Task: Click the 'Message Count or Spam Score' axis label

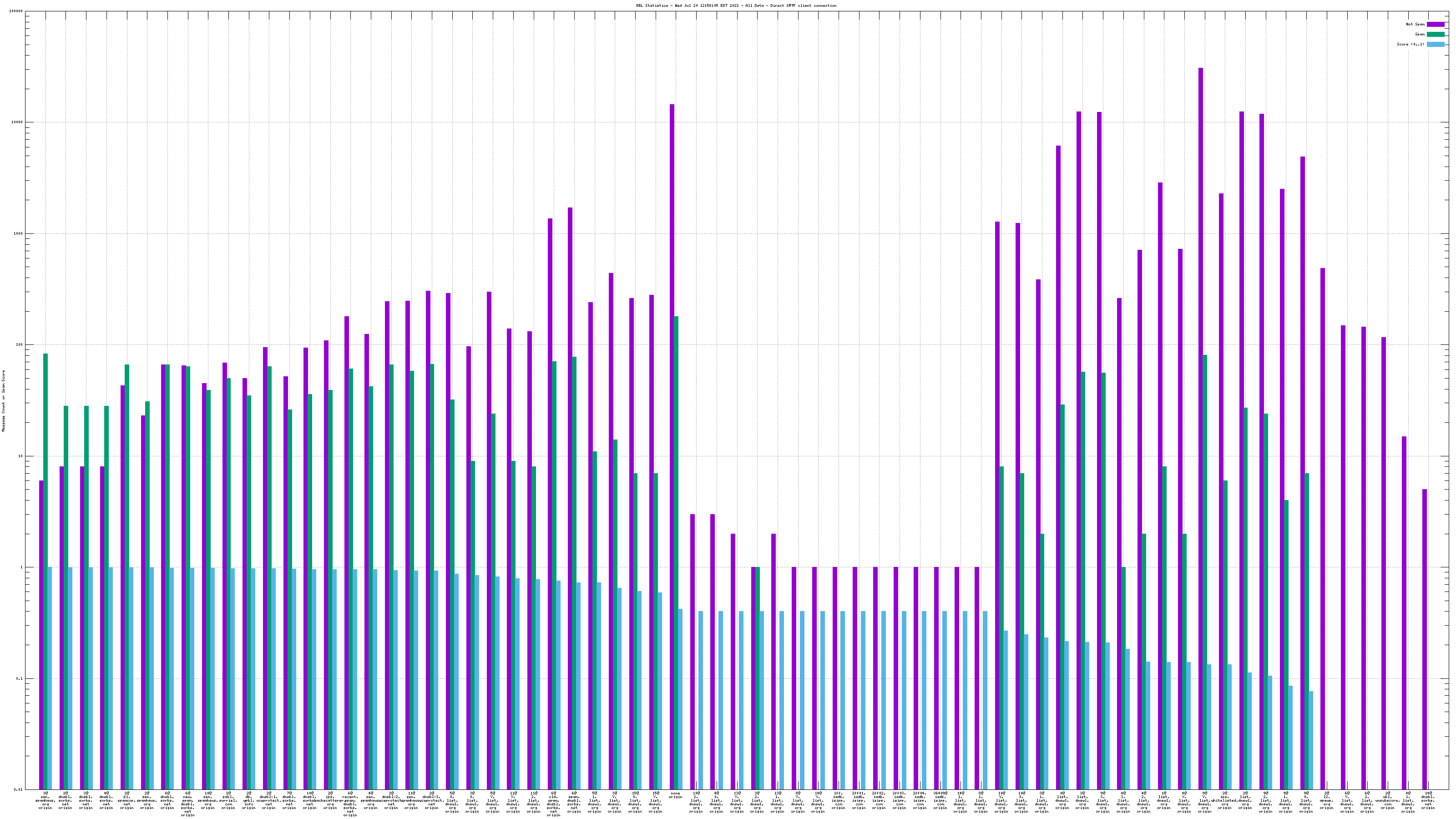Action: 3,401
